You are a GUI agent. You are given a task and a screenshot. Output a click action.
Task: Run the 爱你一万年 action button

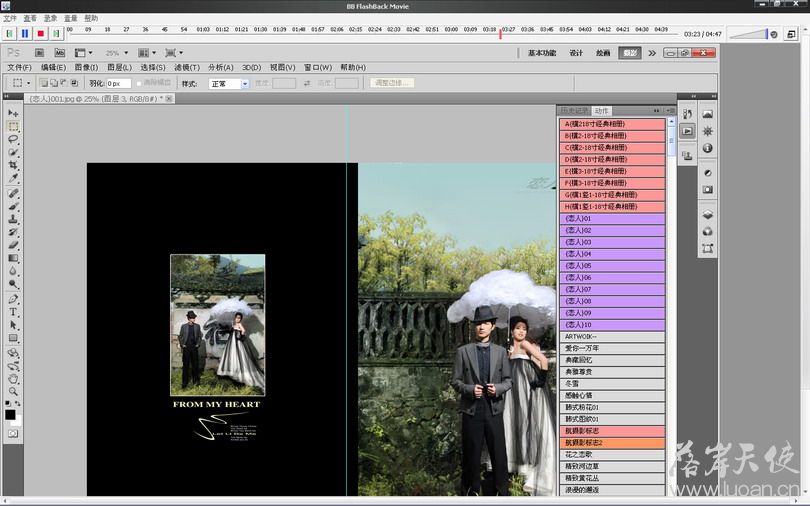pos(612,349)
